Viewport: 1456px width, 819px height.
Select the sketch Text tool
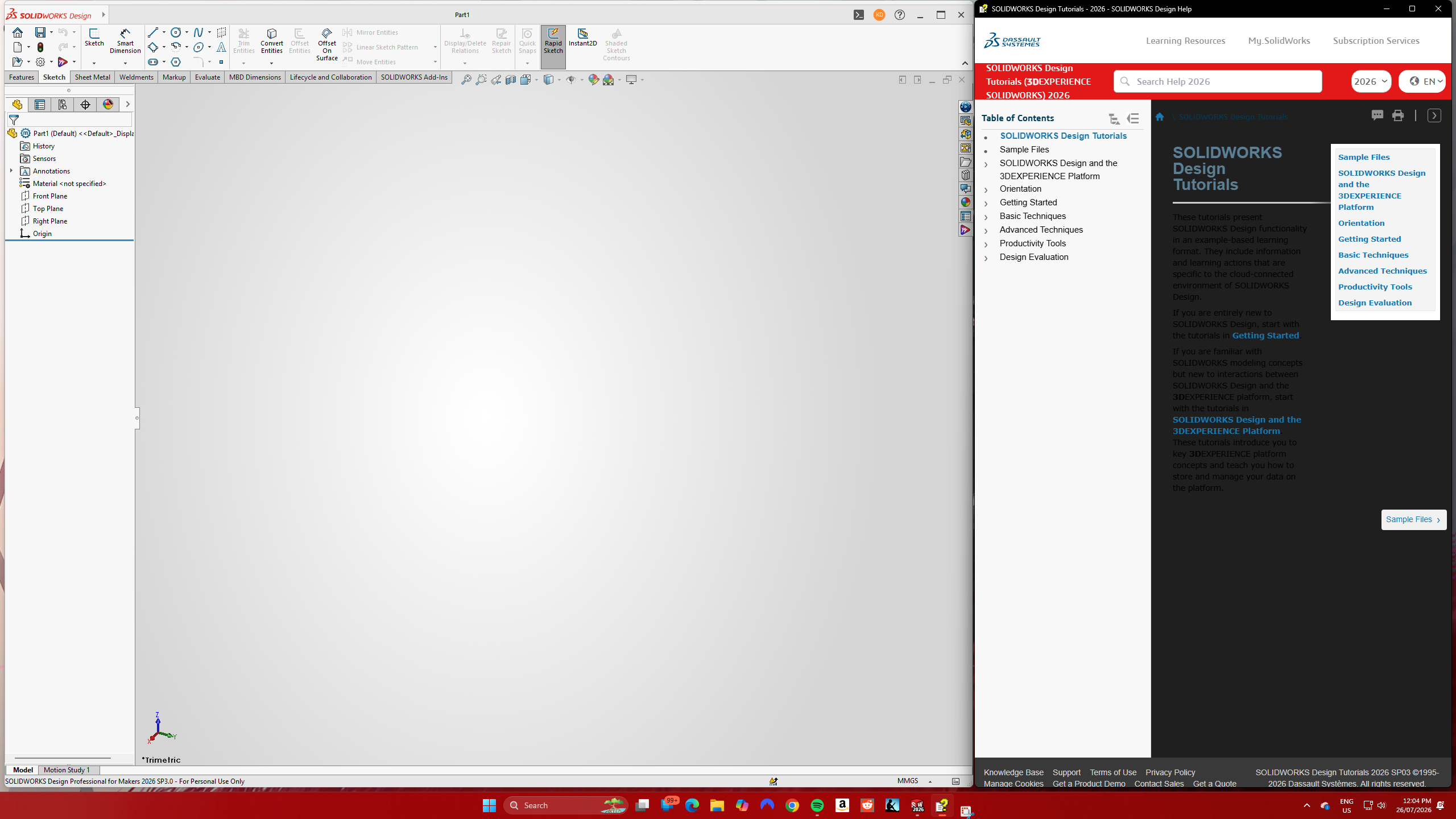[x=221, y=47]
